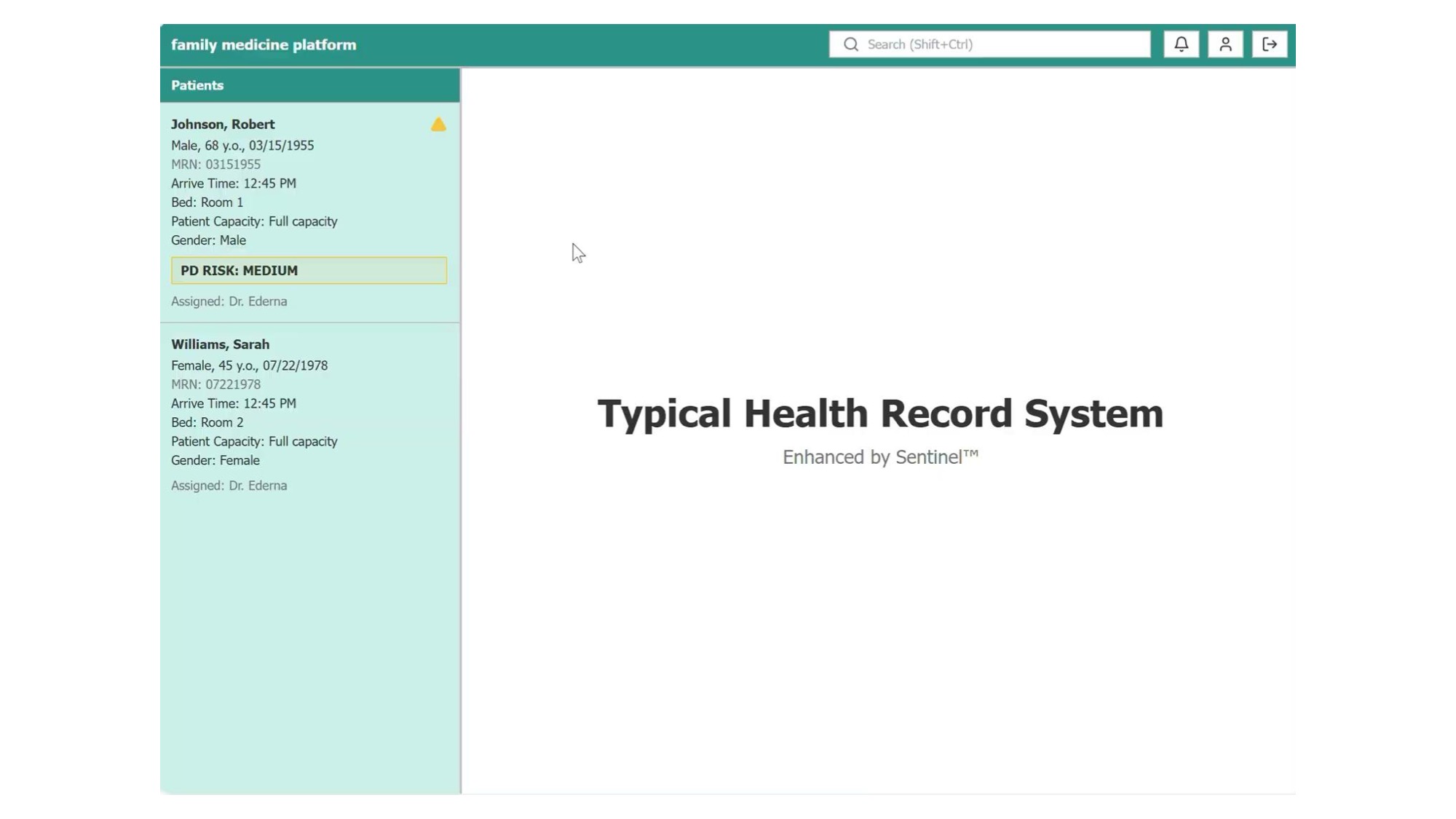The image size is (1456, 819).
Task: Click the logout icon in the top bar
Action: 1270,44
